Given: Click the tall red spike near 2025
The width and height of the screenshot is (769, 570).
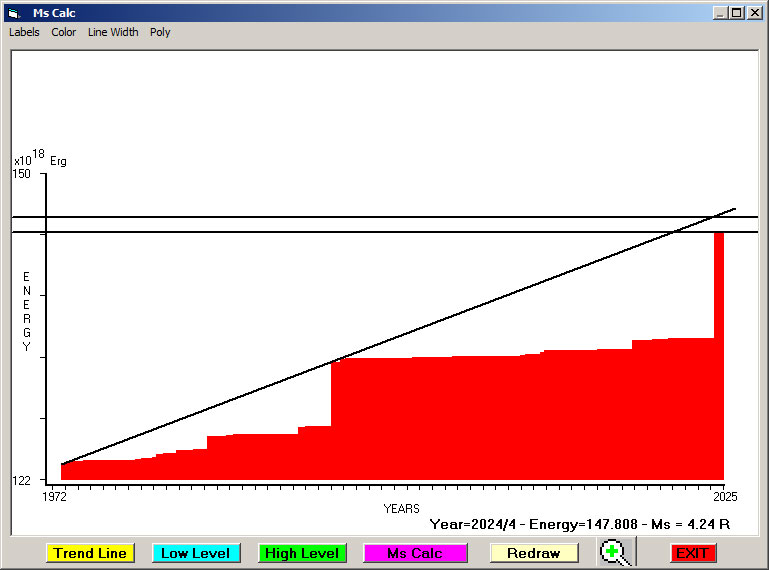Looking at the screenshot, I should (718, 300).
